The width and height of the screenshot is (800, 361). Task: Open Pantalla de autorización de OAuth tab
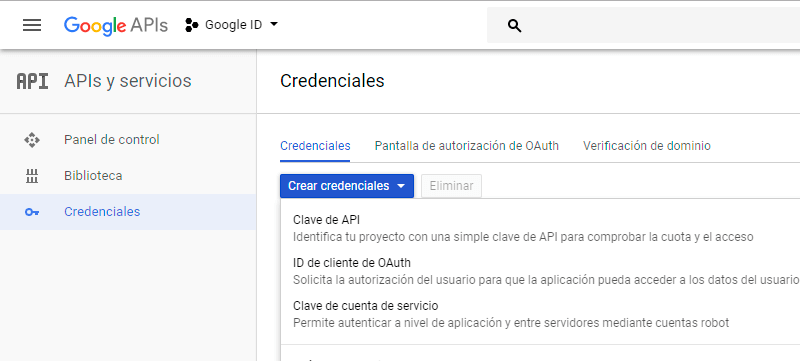click(466, 146)
